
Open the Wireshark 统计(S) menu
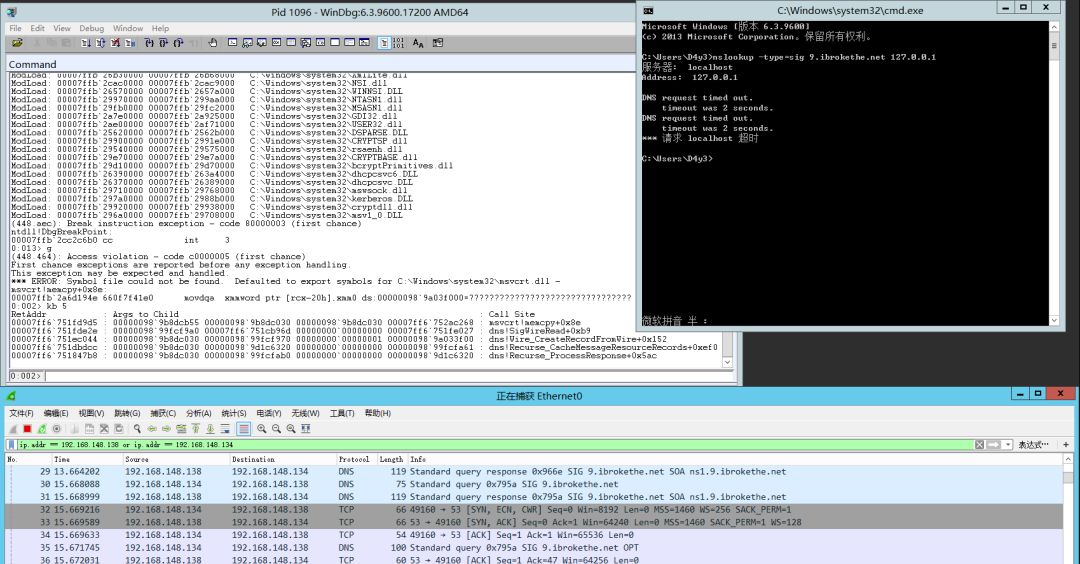pos(234,413)
